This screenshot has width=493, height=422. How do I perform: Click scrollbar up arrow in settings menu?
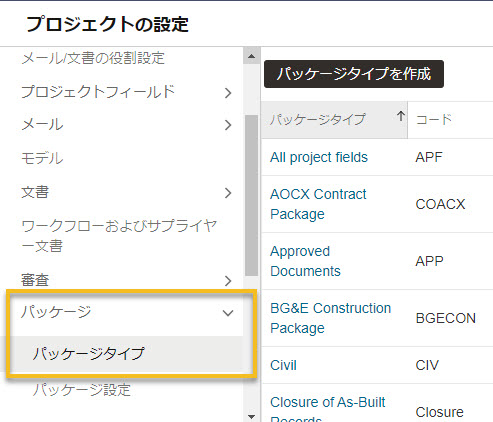[x=252, y=56]
